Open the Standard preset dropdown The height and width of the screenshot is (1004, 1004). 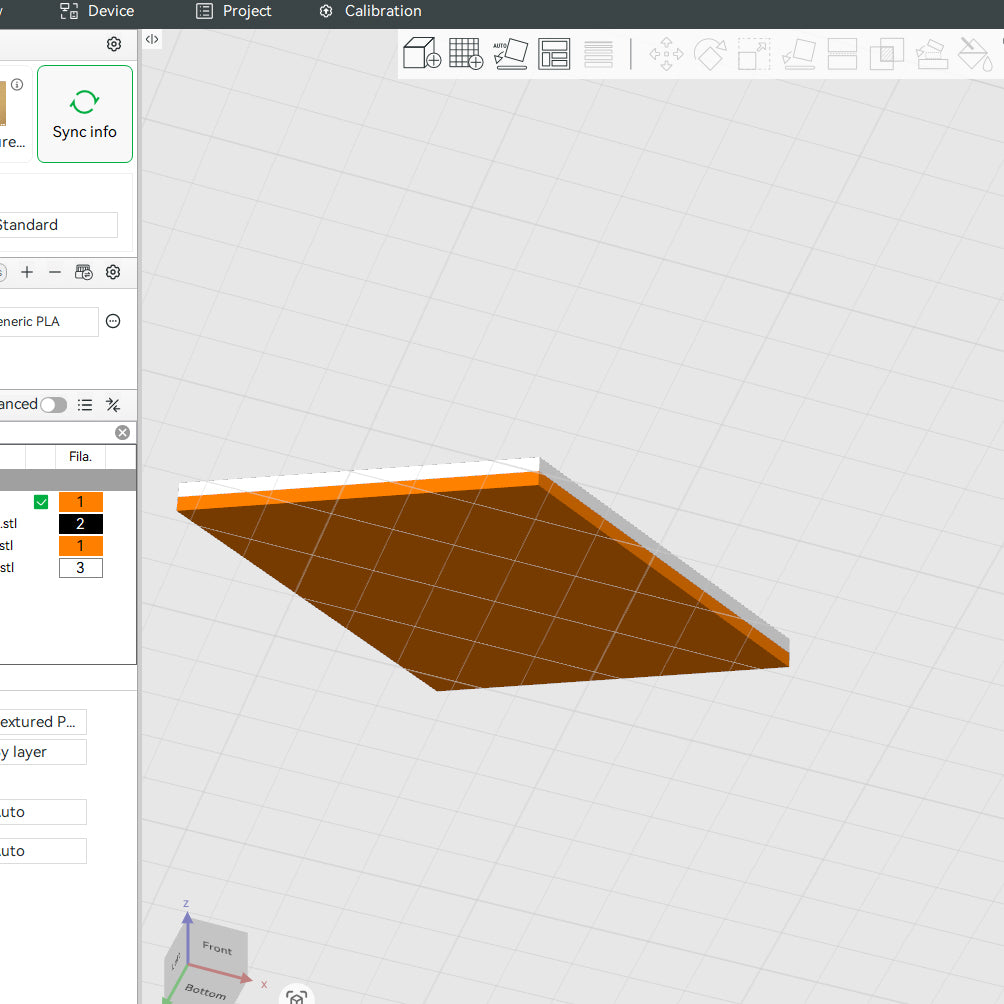[x=56, y=225]
